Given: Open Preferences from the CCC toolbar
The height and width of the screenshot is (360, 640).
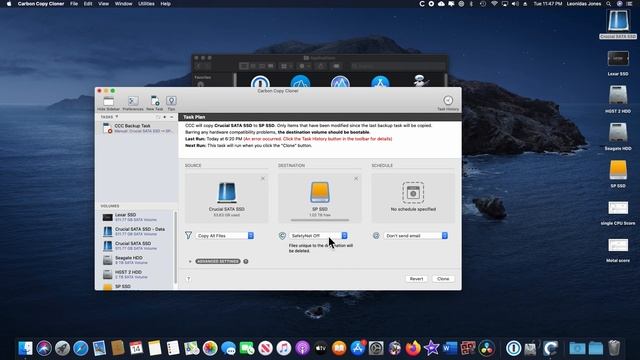Looking at the screenshot, I should 133,103.
